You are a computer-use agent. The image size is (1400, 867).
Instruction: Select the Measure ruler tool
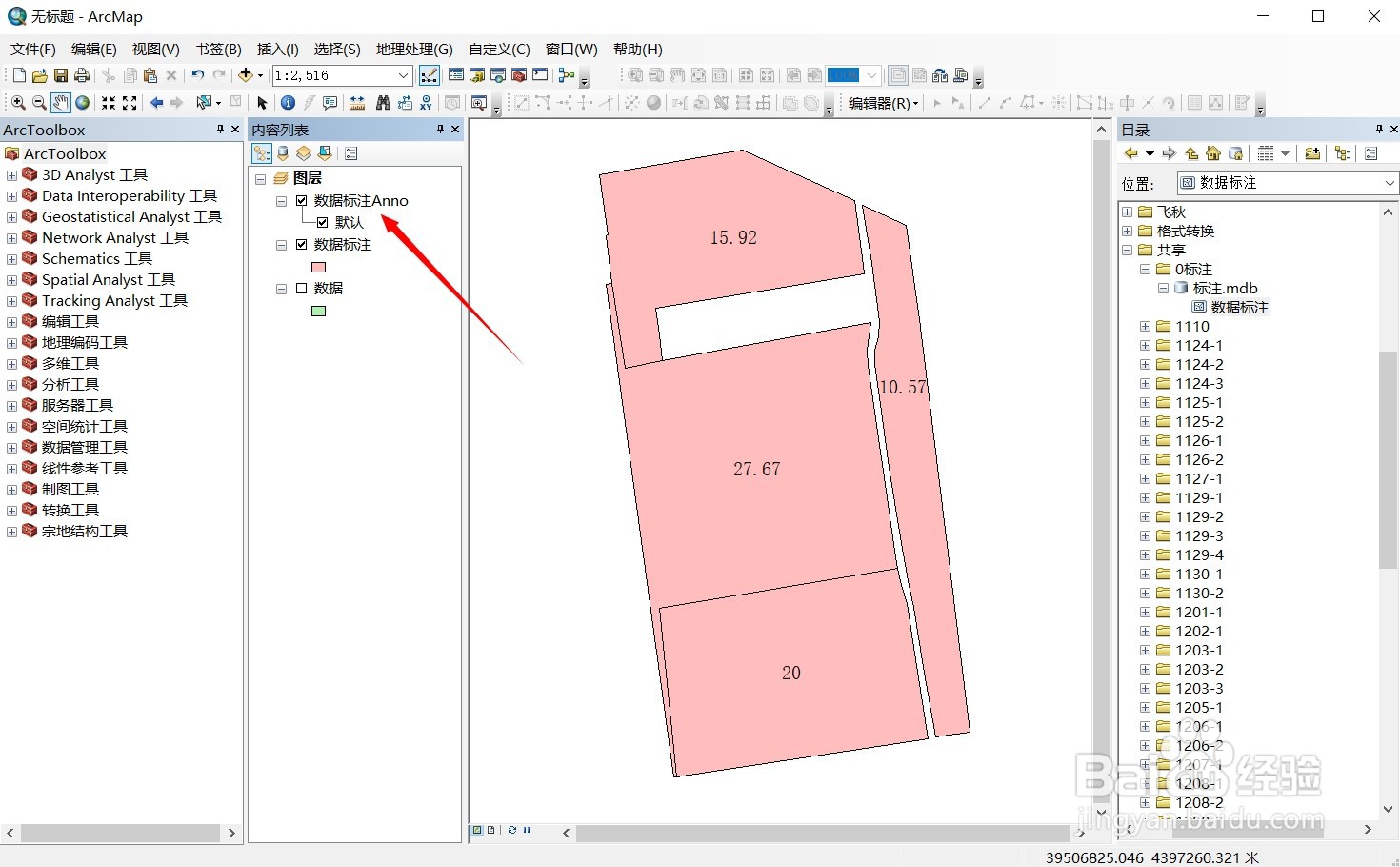pyautogui.click(x=357, y=103)
